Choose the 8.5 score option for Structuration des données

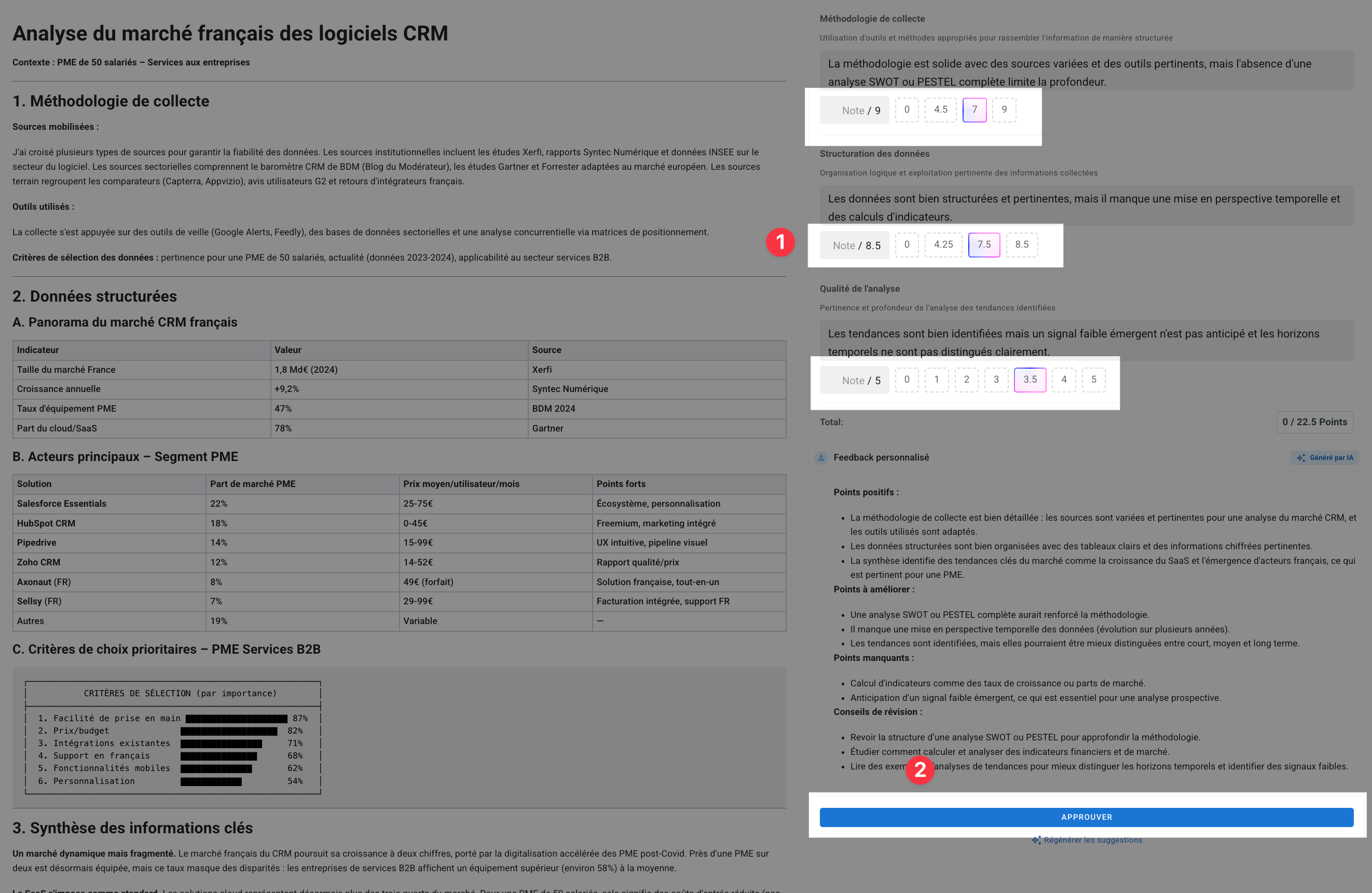pyautogui.click(x=1022, y=245)
